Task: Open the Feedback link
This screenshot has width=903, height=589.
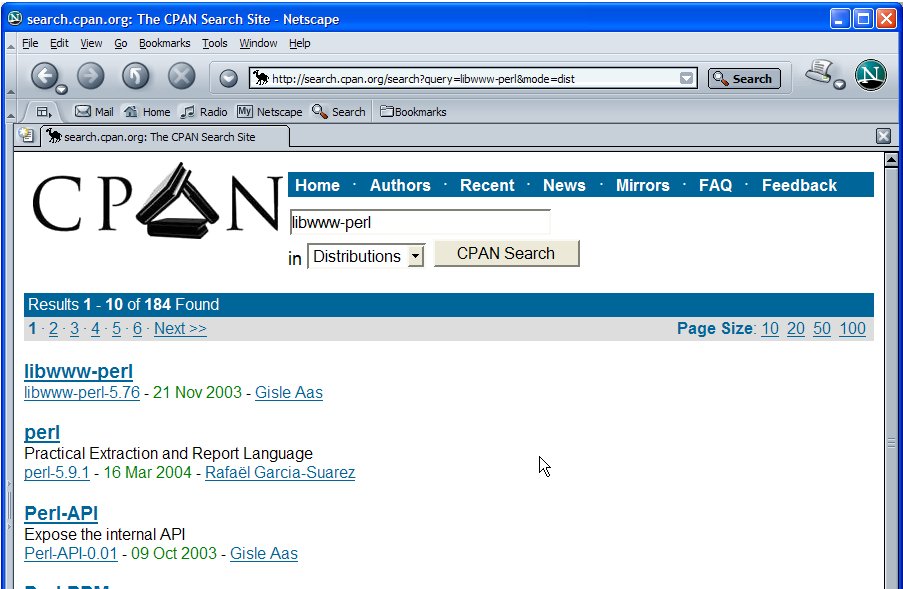Action: (x=799, y=185)
